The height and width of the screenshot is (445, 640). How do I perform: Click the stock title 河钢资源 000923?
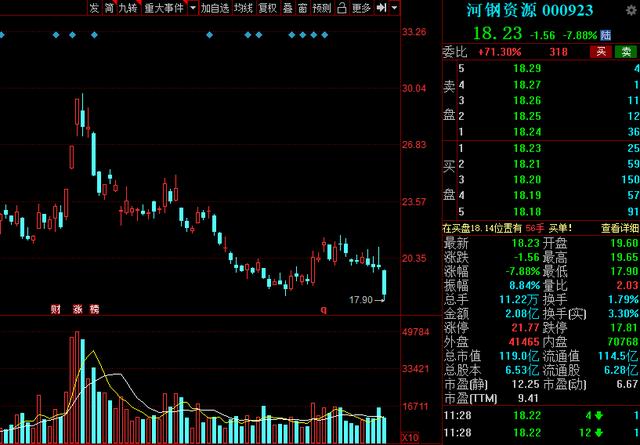click(530, 11)
